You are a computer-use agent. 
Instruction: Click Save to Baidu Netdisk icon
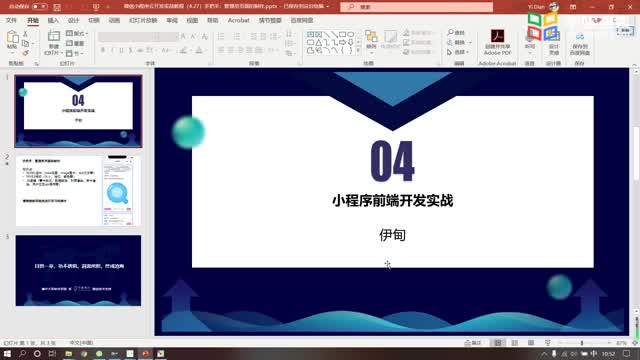[580, 44]
